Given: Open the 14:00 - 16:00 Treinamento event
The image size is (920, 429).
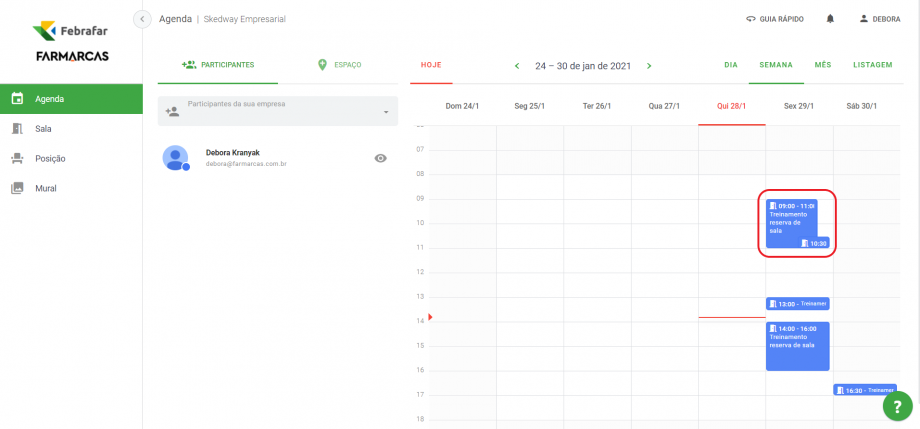Looking at the screenshot, I should (x=797, y=345).
